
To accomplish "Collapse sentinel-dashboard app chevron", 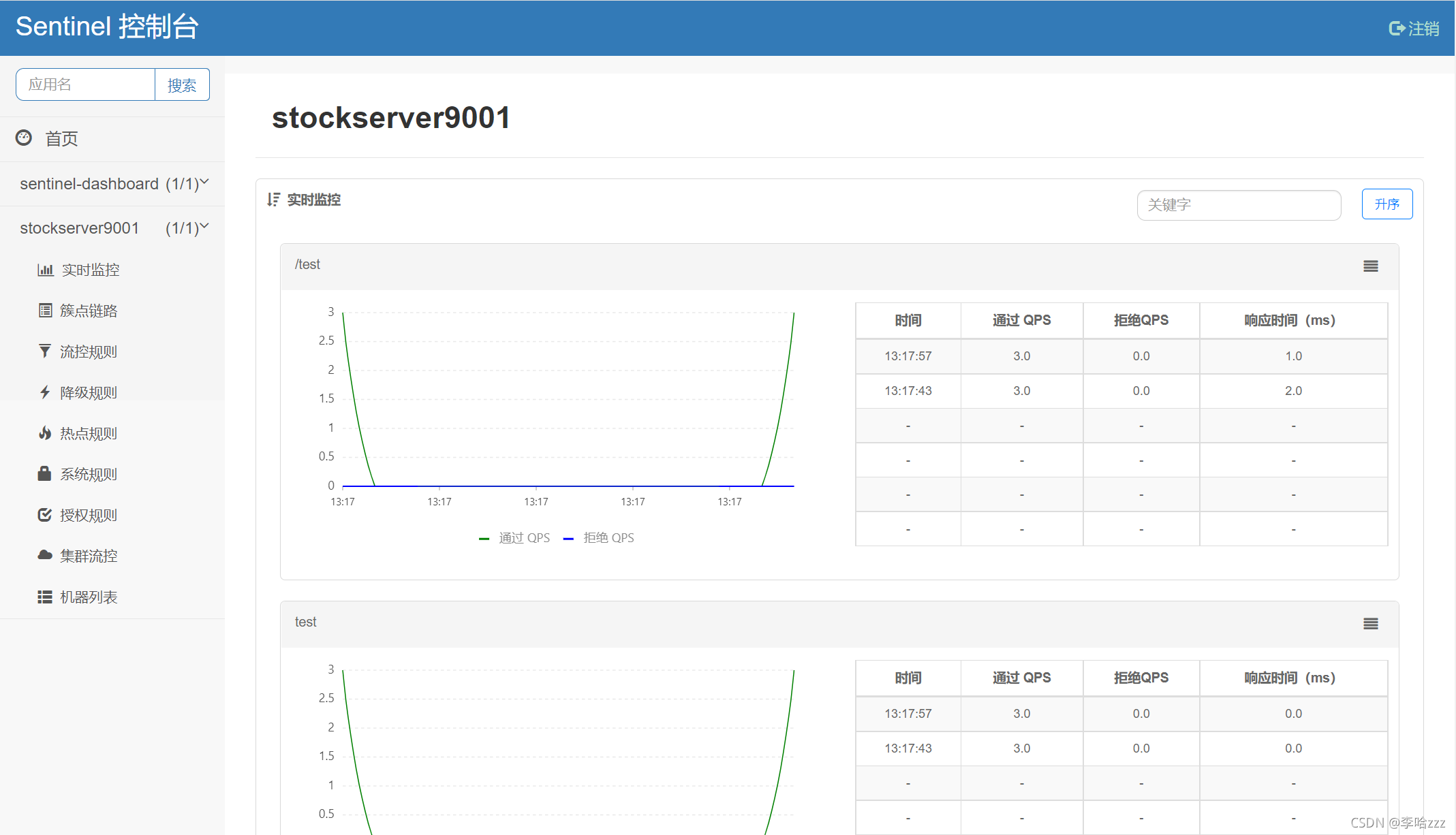I will tap(204, 183).
